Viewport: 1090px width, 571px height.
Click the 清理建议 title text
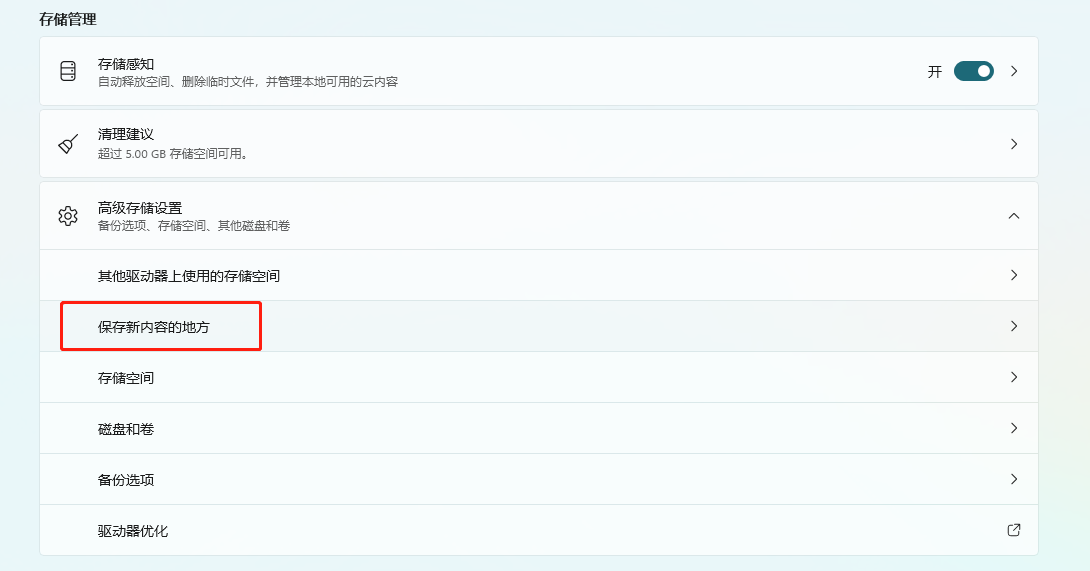click(x=126, y=134)
